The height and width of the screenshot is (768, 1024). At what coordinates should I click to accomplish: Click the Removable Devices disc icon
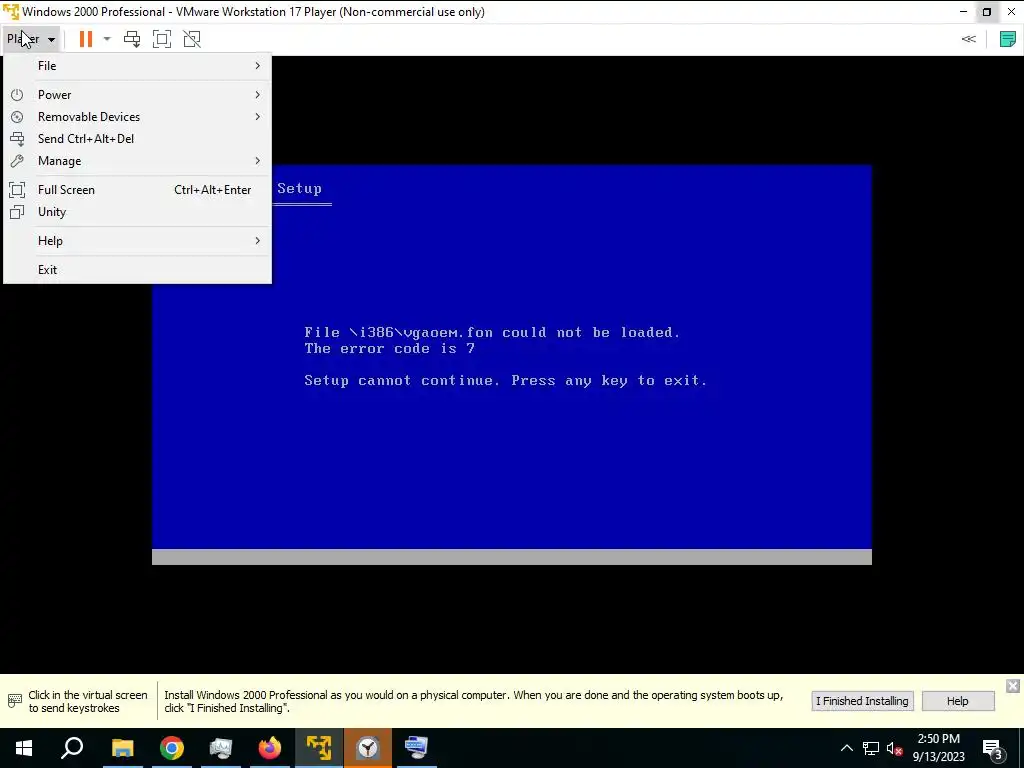[x=17, y=117]
